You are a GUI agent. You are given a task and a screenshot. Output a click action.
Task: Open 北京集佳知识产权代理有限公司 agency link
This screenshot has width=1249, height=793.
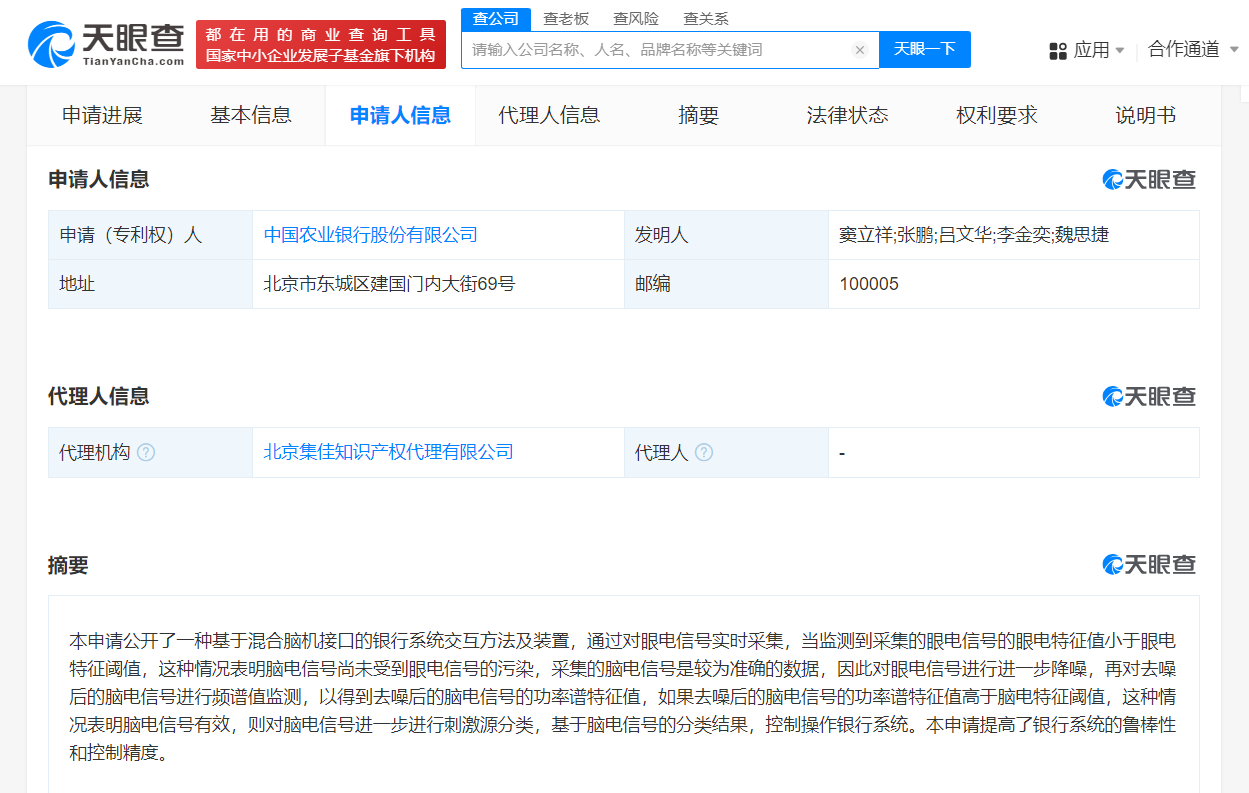[388, 452]
